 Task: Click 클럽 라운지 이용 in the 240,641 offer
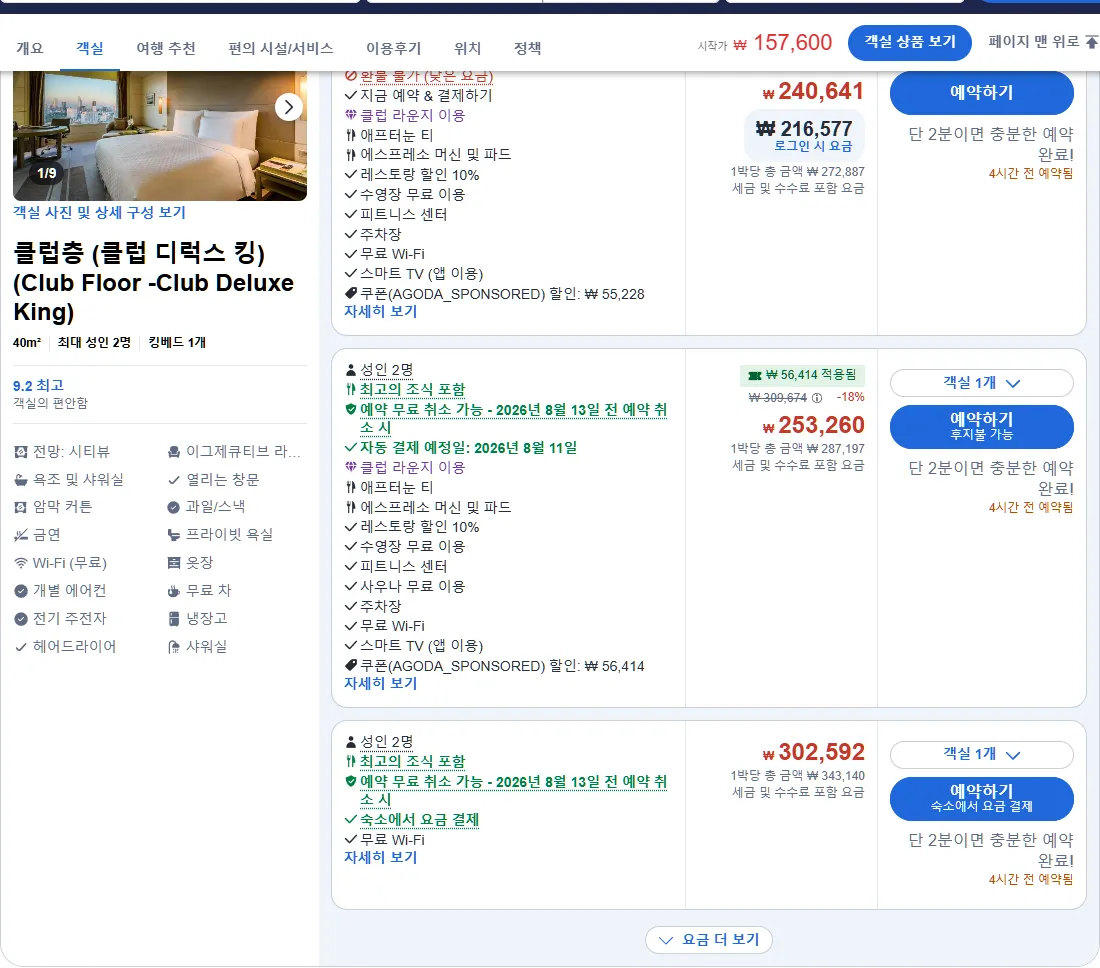[412, 115]
